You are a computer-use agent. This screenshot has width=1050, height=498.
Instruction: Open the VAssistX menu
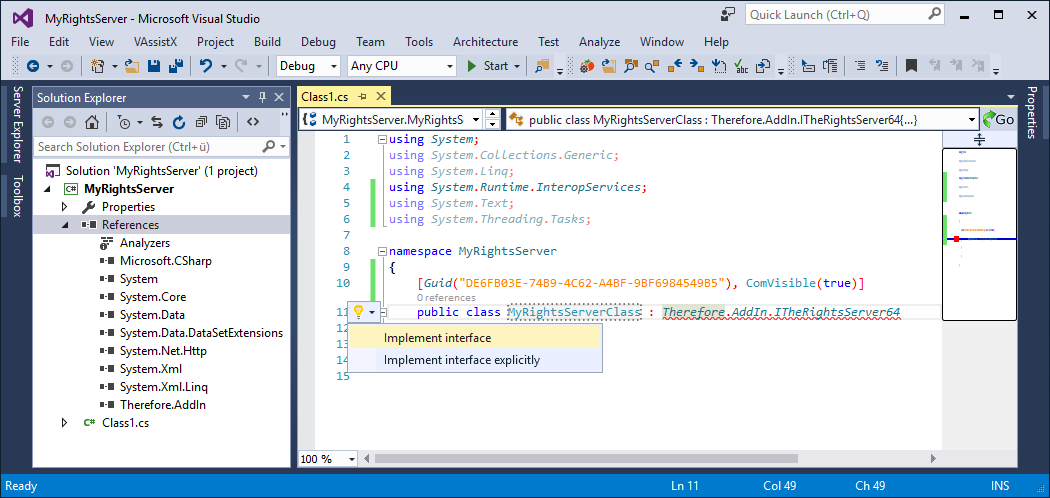[x=155, y=42]
